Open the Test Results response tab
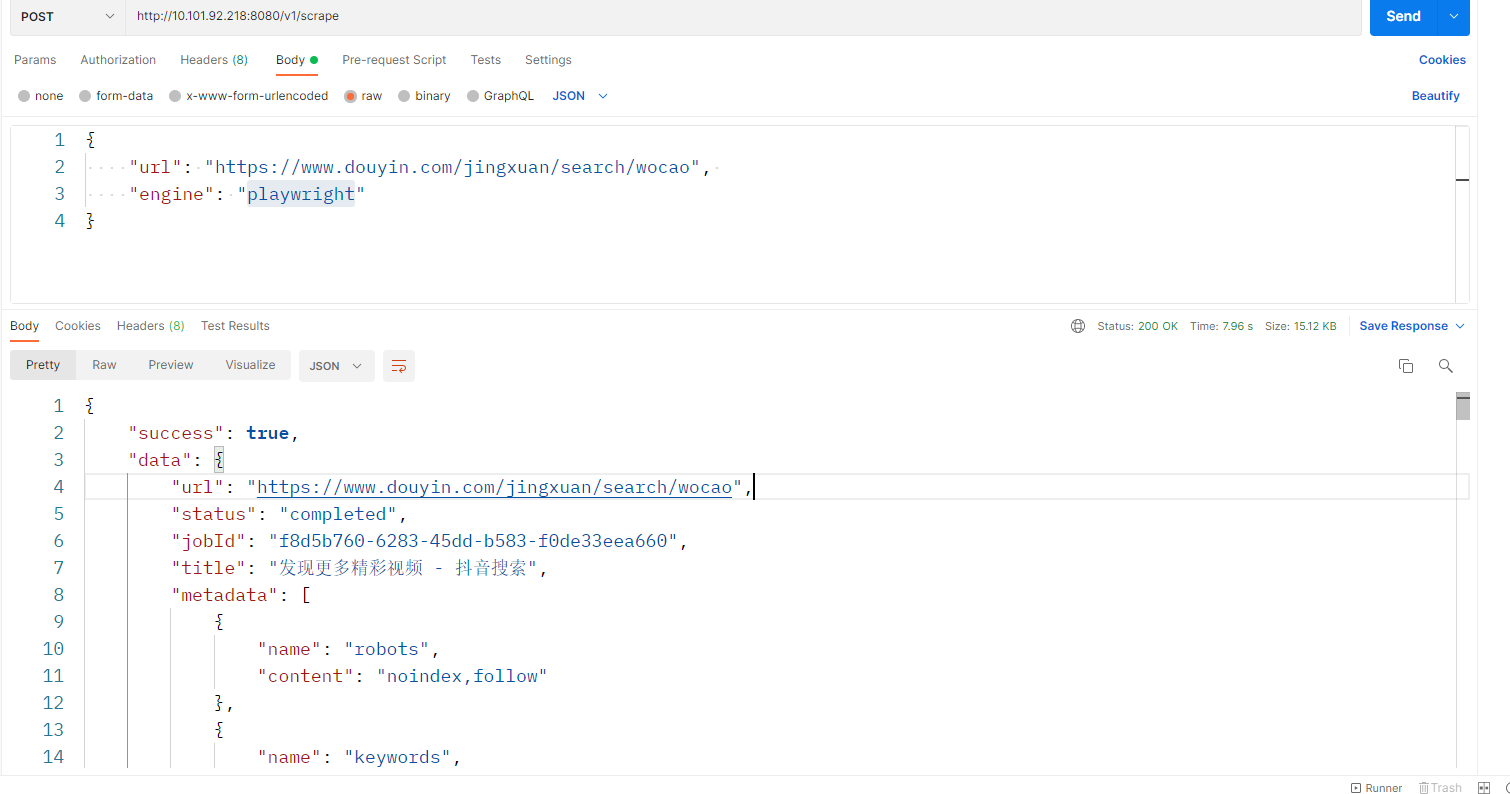The height and width of the screenshot is (794, 1510). click(x=235, y=326)
